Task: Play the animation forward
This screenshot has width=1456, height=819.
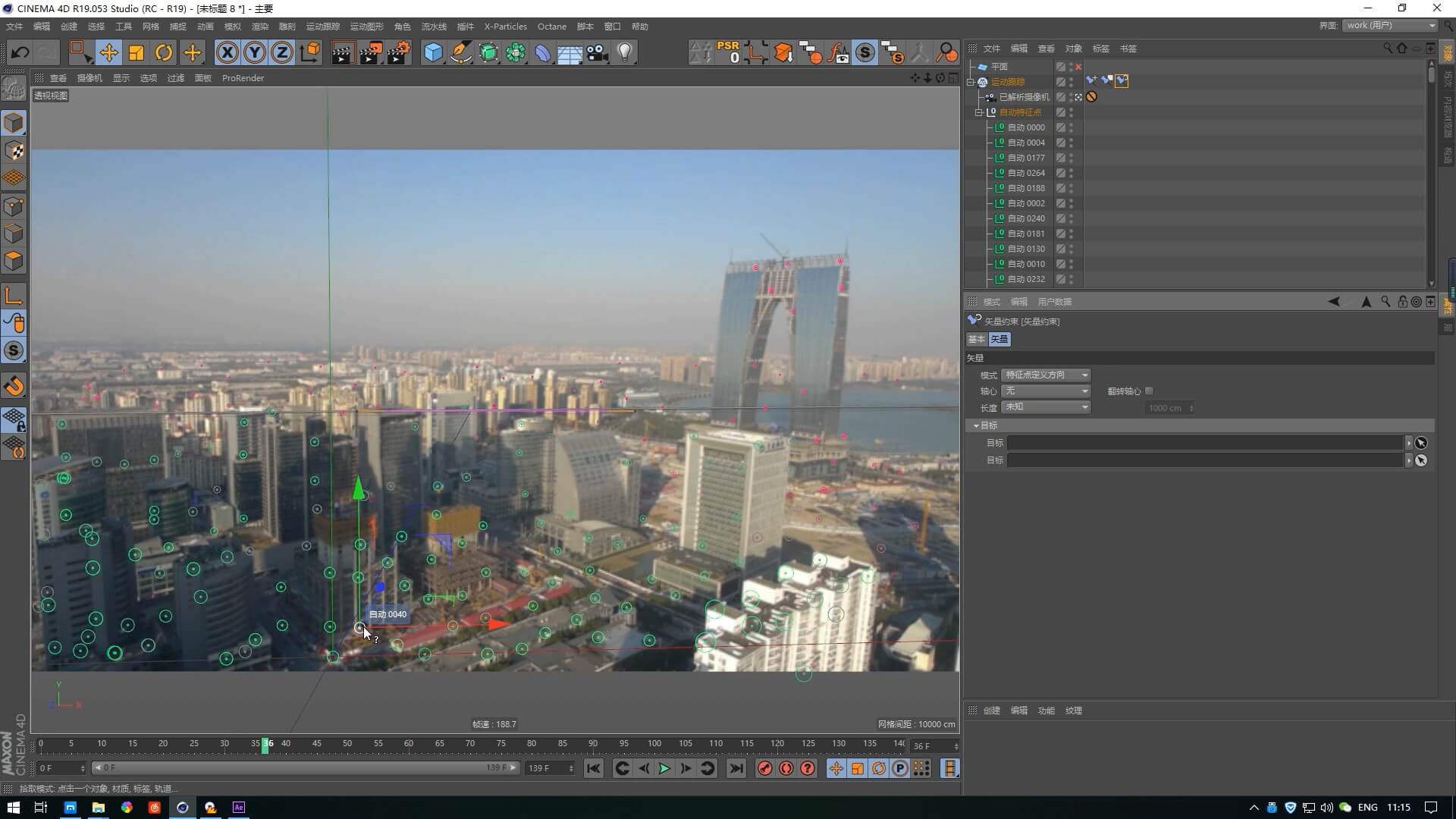Action: tap(664, 768)
